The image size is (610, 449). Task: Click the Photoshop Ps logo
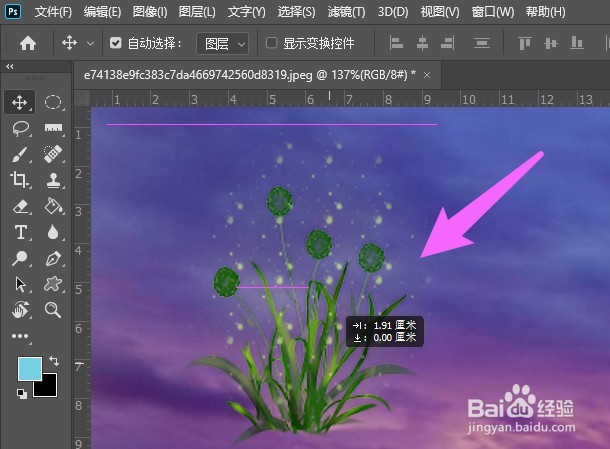click(x=13, y=11)
